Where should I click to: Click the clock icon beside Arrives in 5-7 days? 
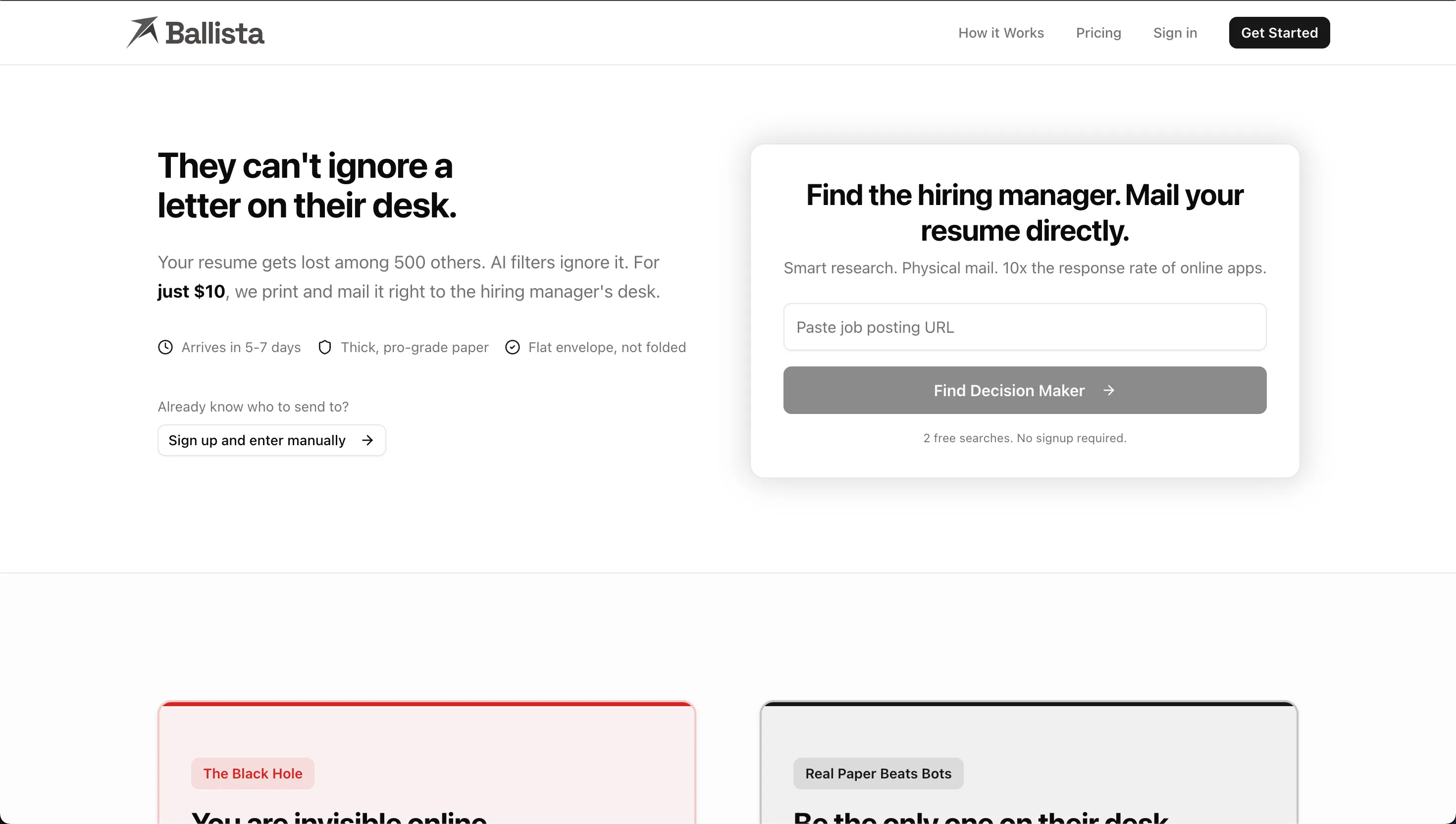[x=165, y=347]
